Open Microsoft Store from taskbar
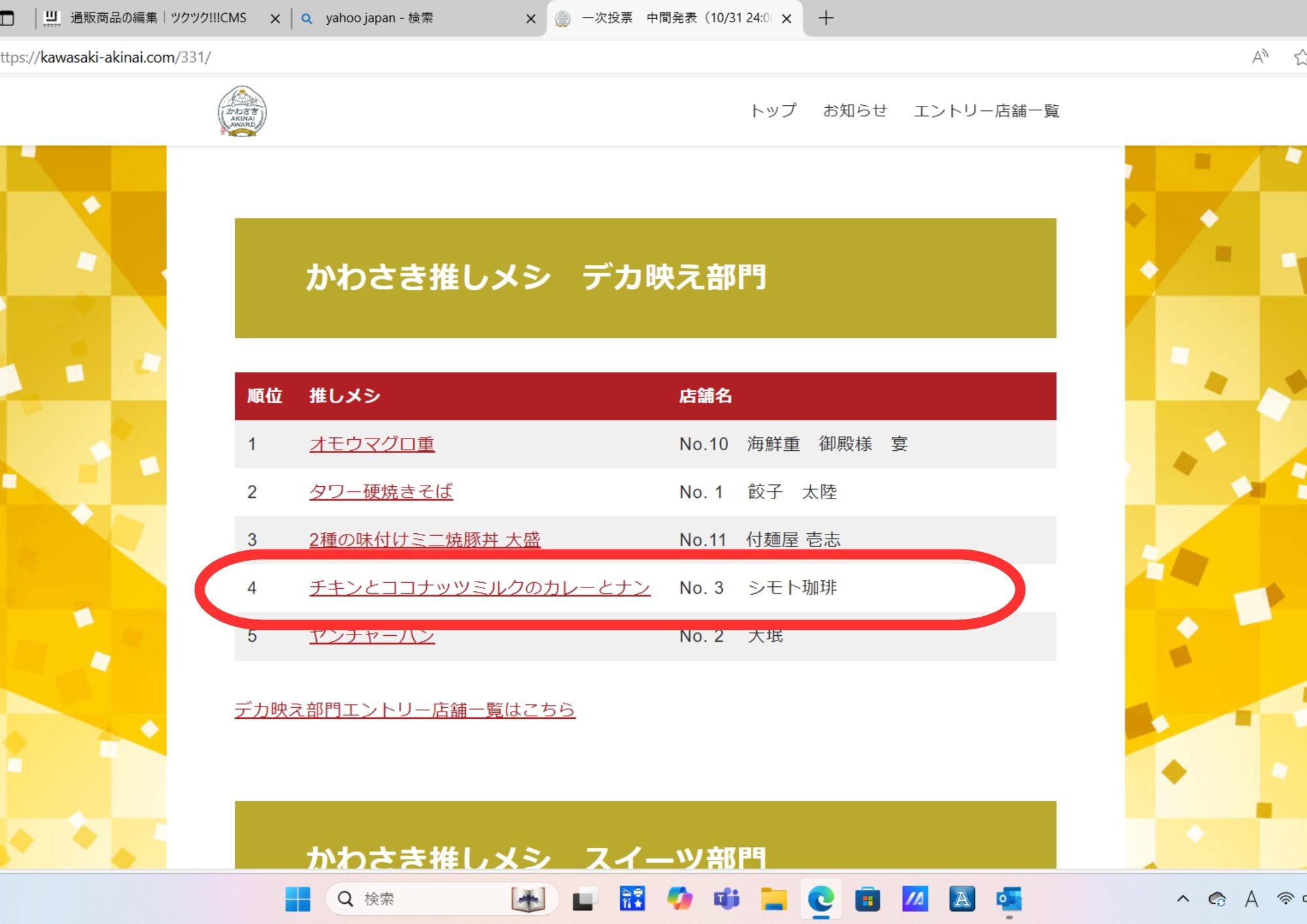This screenshot has height=924, width=1307. tap(867, 899)
